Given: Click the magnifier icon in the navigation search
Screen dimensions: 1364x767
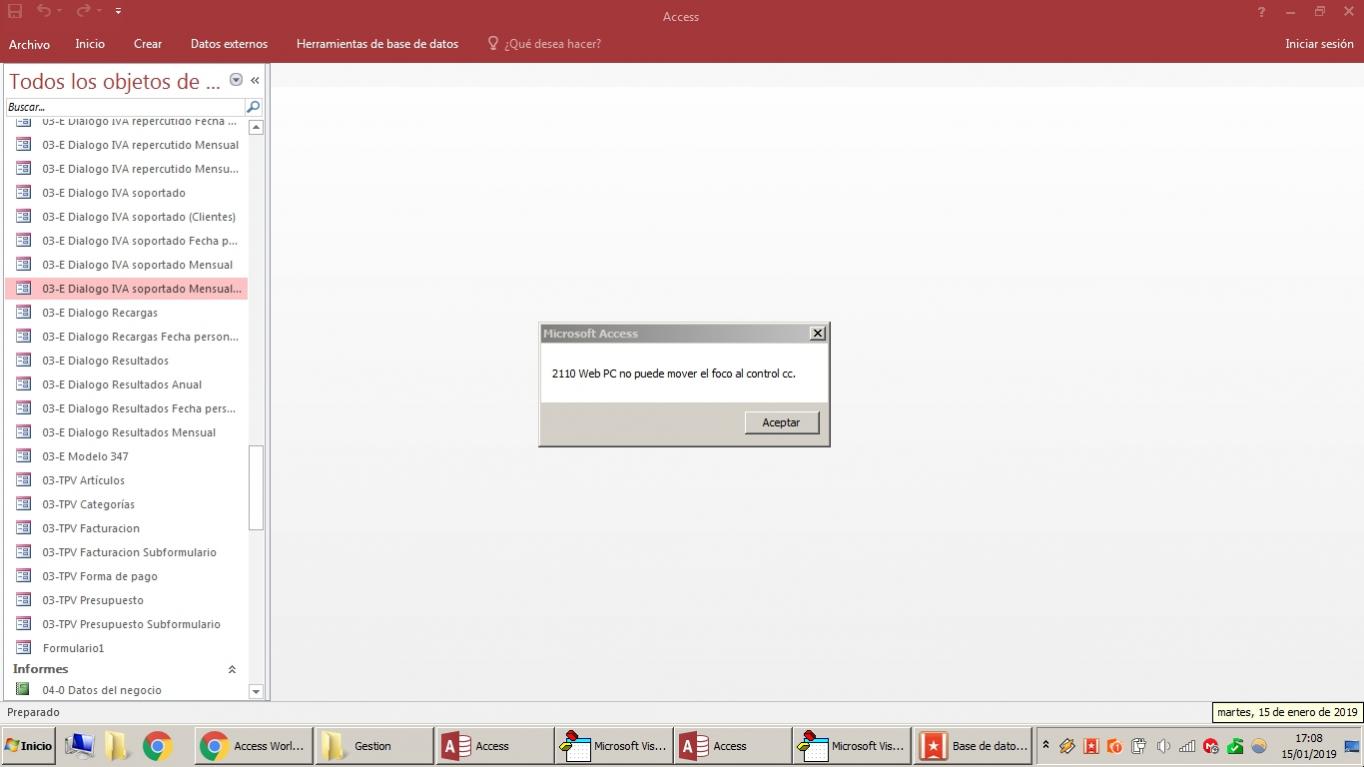Looking at the screenshot, I should 253,107.
